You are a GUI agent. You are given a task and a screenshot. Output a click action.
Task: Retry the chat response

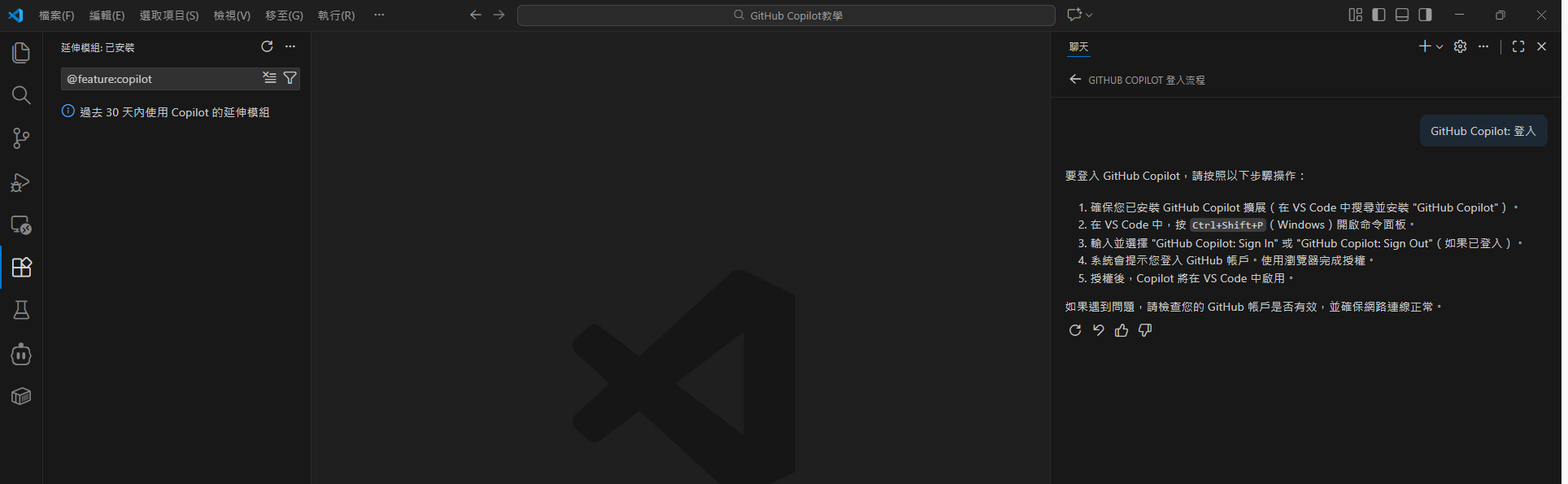coord(1075,330)
